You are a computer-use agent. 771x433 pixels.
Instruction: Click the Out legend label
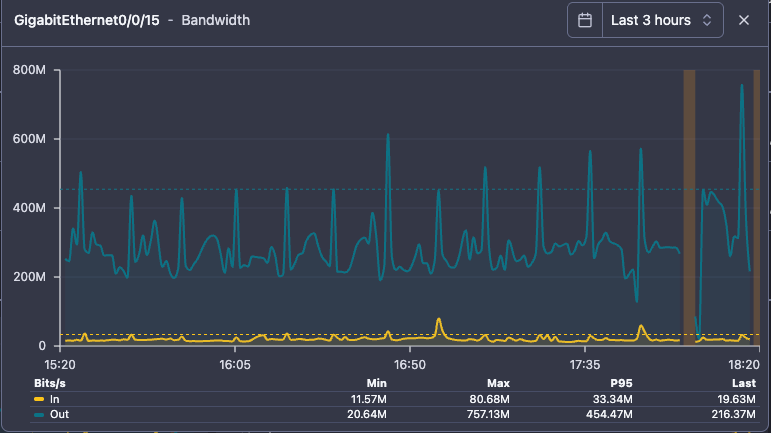(59, 414)
